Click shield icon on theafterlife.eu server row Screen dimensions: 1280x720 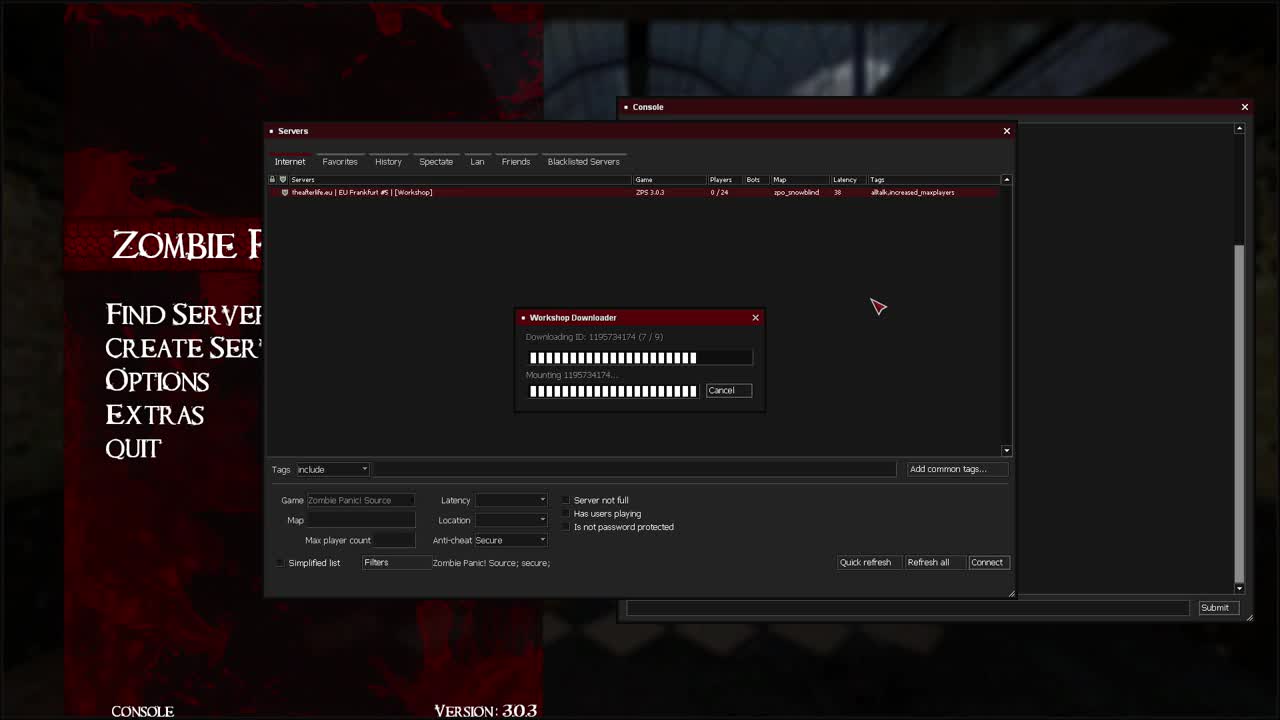[x=284, y=192]
